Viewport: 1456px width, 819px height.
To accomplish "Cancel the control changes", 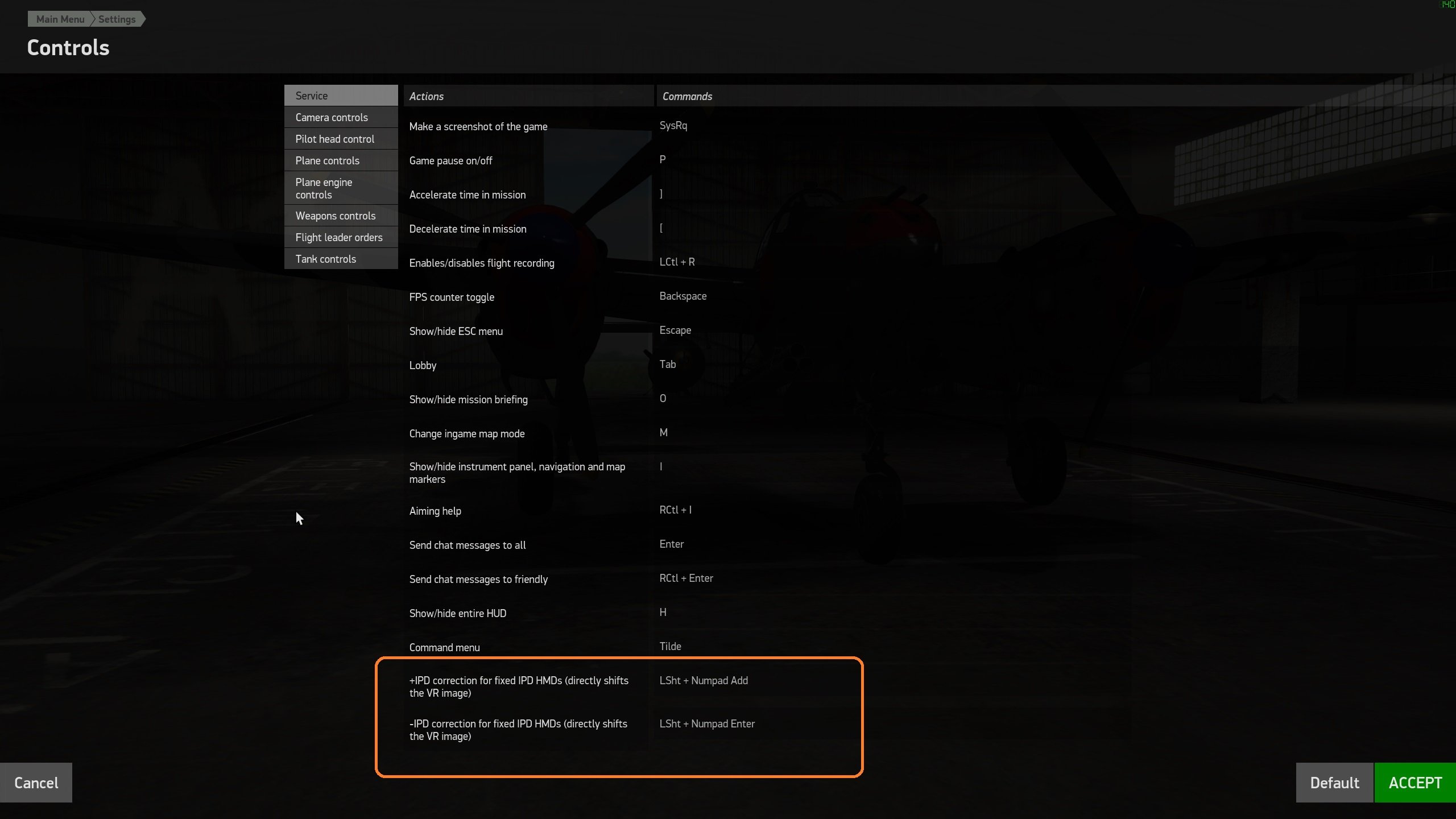I will click(x=36, y=783).
